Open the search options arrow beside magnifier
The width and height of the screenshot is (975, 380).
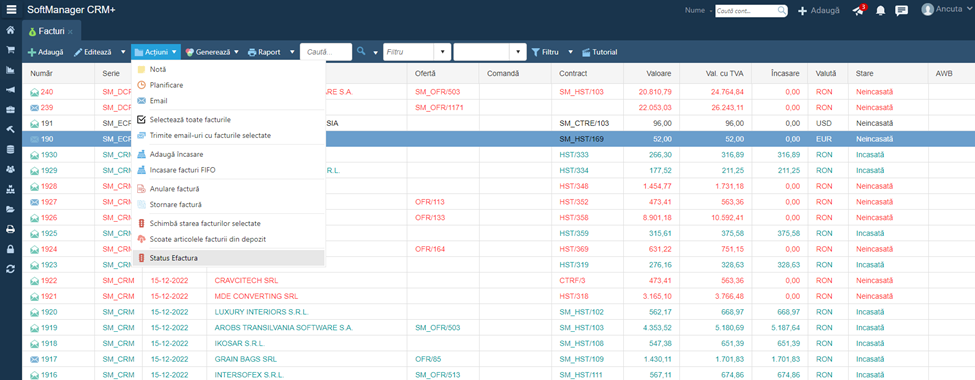(376, 52)
